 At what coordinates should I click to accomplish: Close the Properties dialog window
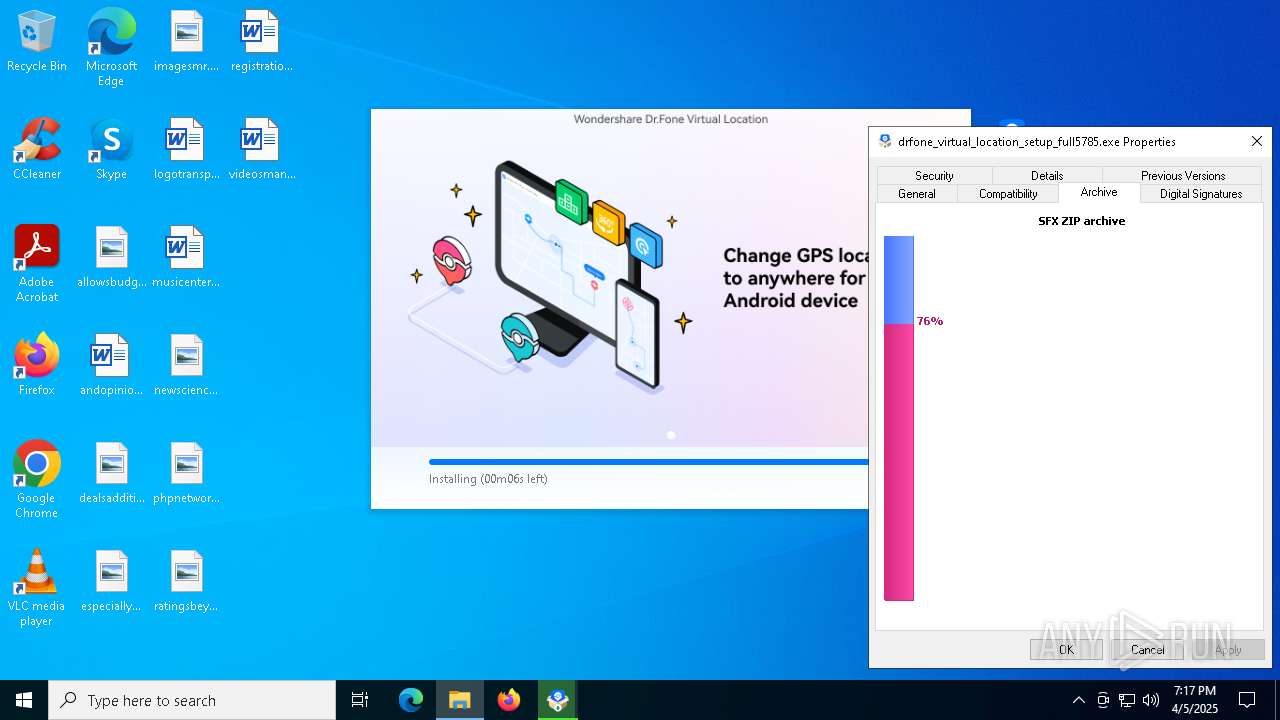pos(1257,142)
